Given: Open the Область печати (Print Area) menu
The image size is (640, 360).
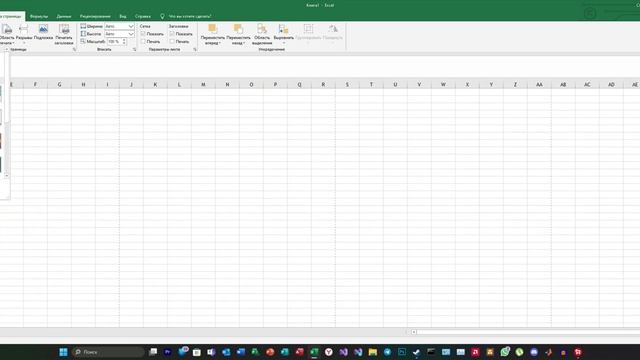Looking at the screenshot, I should pos(7,35).
